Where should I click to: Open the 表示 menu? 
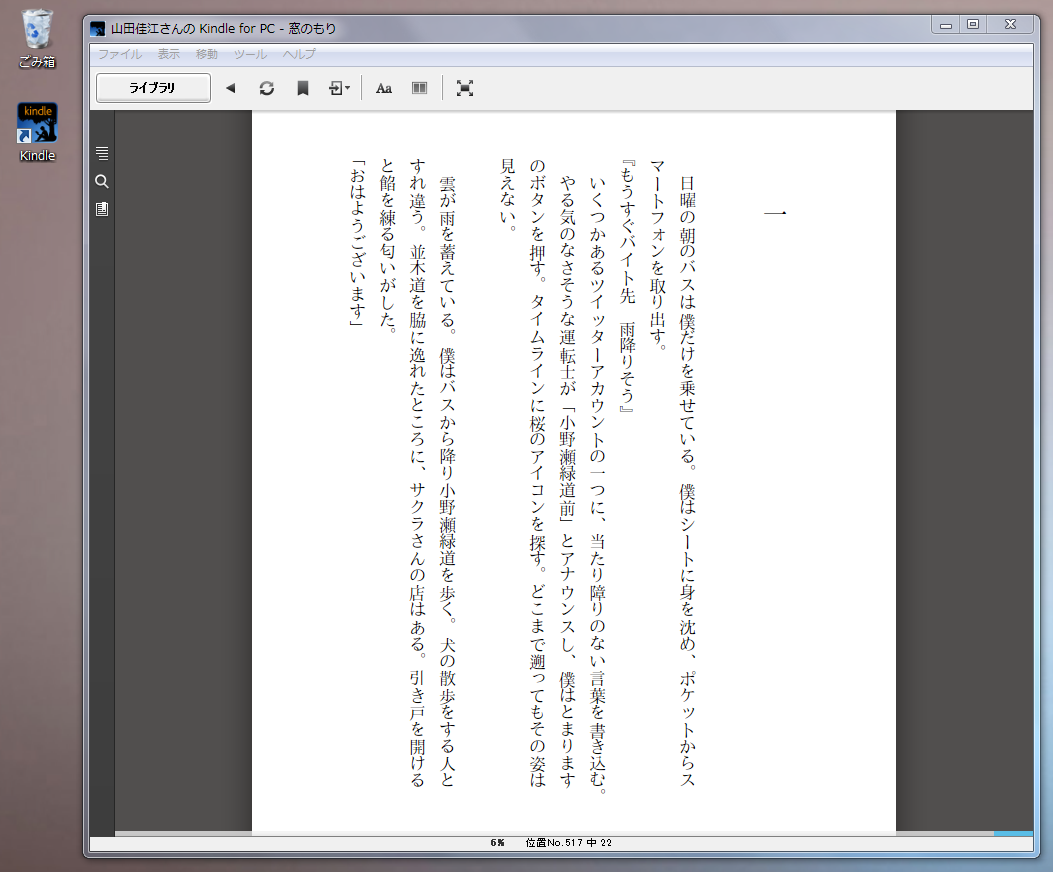coord(169,54)
